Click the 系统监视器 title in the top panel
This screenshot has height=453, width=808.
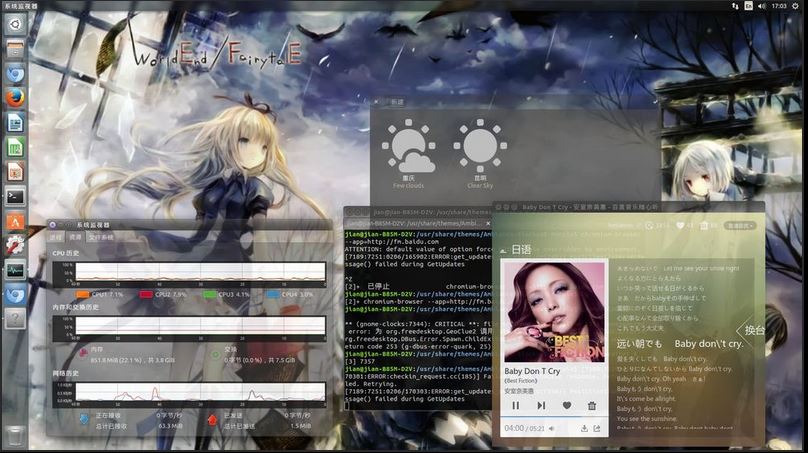pyautogui.click(x=21, y=6)
